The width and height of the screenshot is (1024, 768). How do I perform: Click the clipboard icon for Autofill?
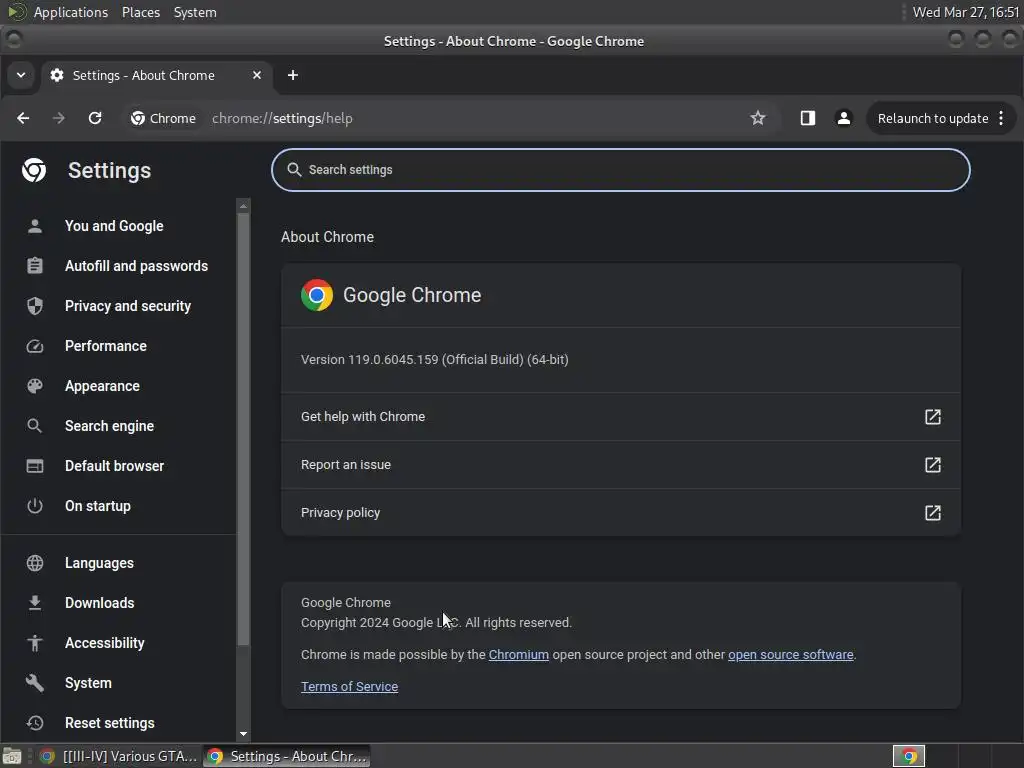(x=35, y=266)
